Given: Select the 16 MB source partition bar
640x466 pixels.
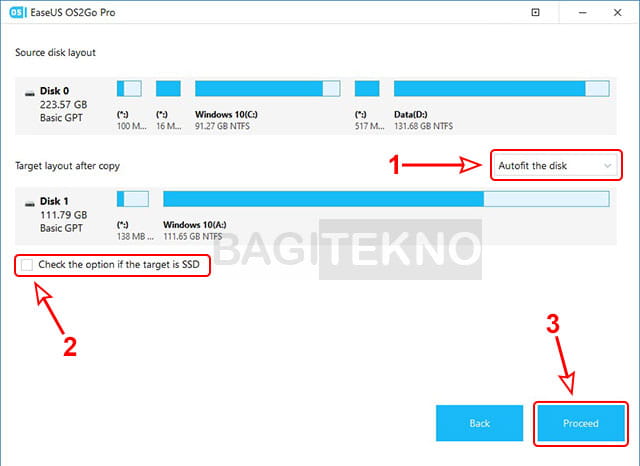Looking at the screenshot, I should 168,89.
